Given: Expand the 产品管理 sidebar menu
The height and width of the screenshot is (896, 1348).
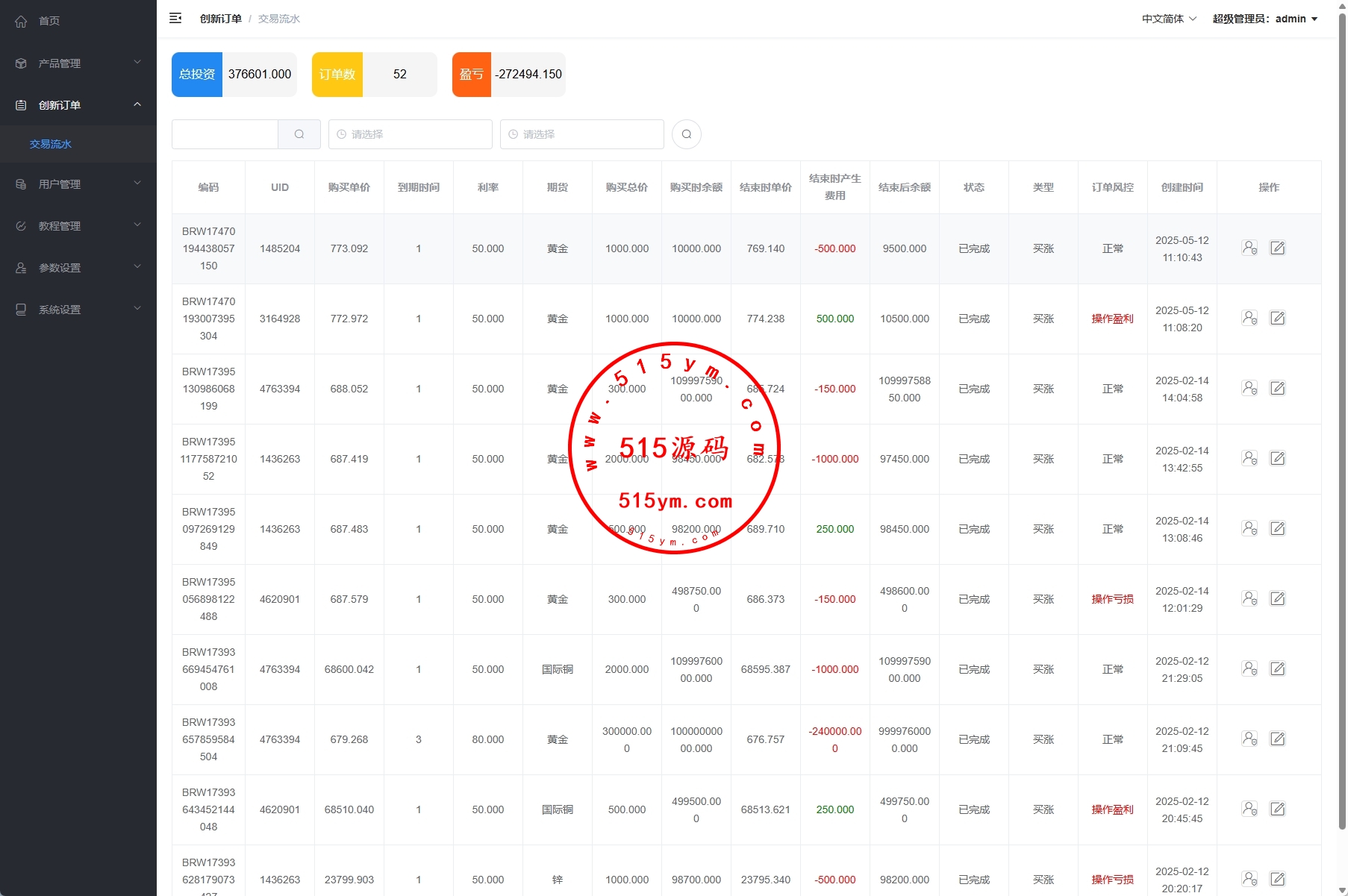Looking at the screenshot, I should pos(78,63).
